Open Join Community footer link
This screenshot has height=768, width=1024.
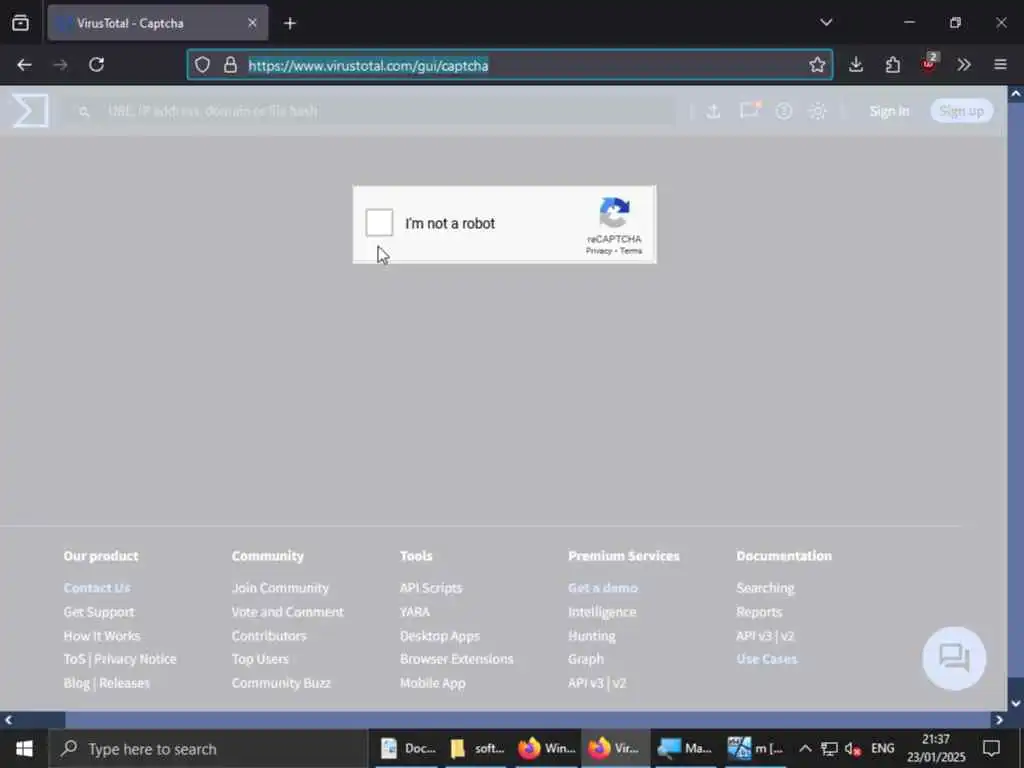point(280,588)
